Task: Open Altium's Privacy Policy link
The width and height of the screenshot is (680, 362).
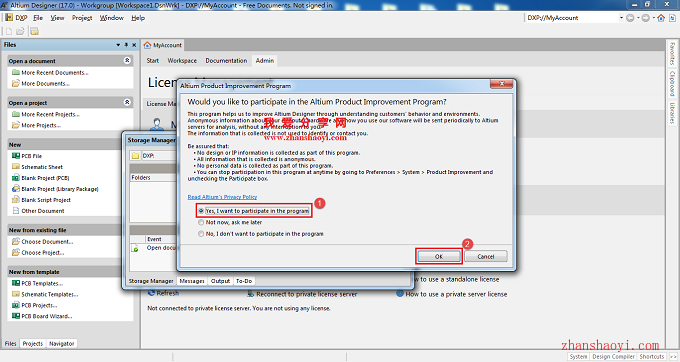Action: (222, 197)
